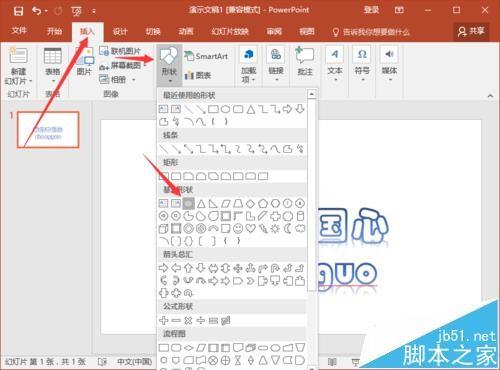The width and height of the screenshot is (500, 370).
Task: Pick the cube shape in basic shapes
Action: click(x=163, y=228)
